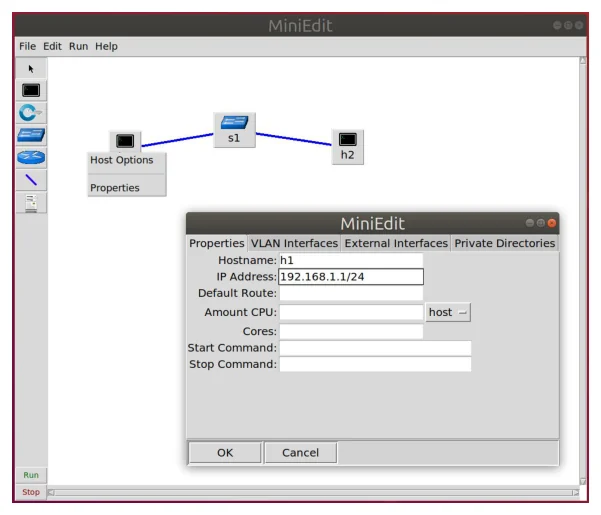
Task: Select the arrow pointer tool
Action: 31,69
